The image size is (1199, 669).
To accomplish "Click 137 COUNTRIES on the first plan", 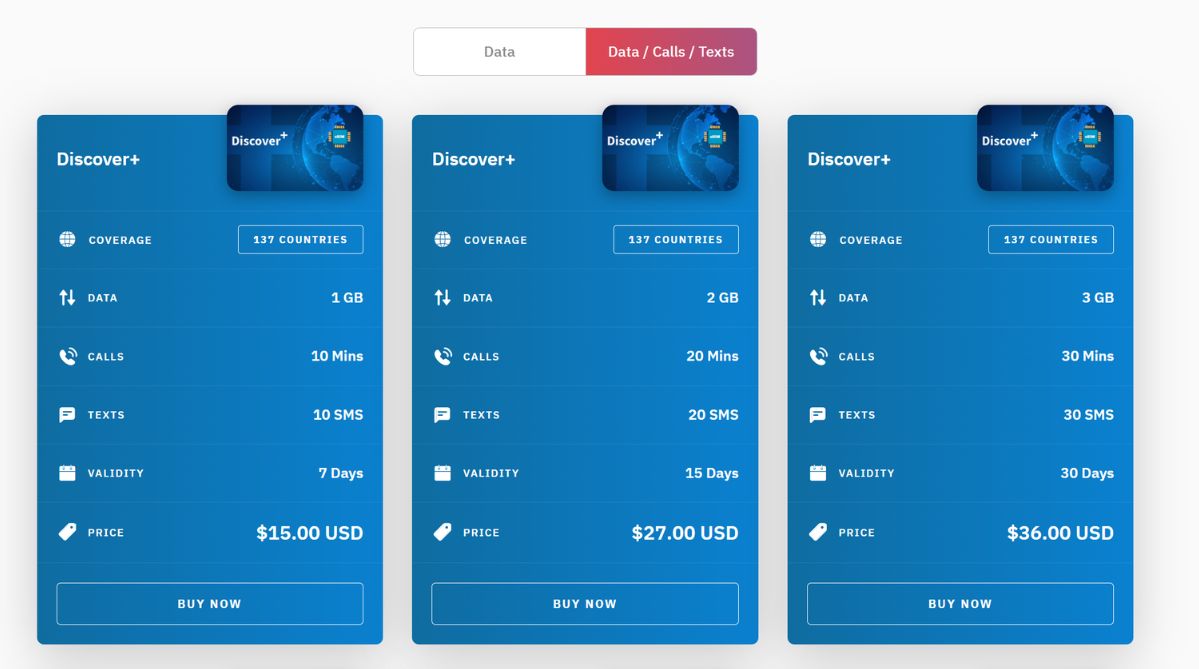I will click(x=300, y=239).
